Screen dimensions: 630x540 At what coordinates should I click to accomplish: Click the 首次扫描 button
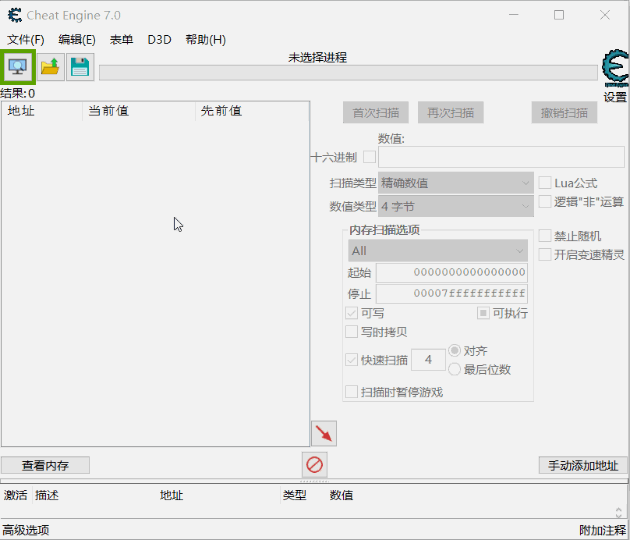pos(376,112)
